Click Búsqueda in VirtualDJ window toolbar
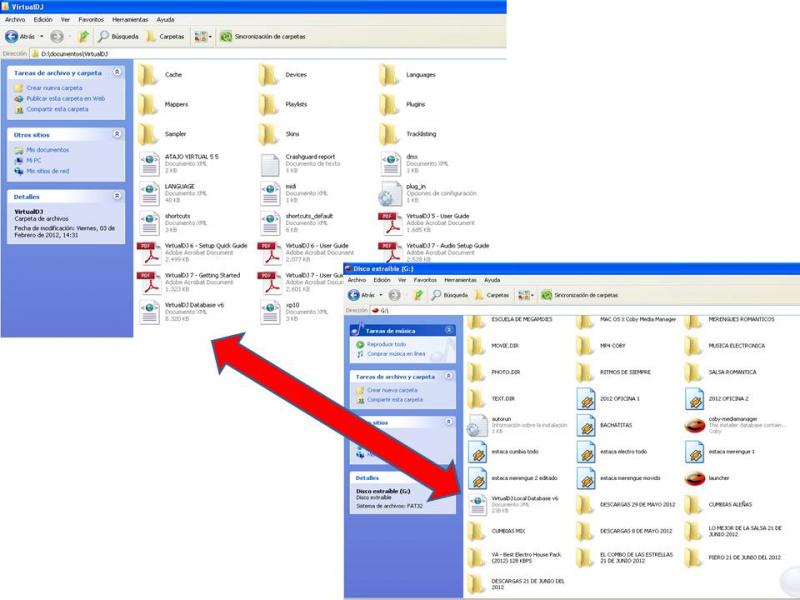Viewport: 800px width, 600px height. point(118,37)
